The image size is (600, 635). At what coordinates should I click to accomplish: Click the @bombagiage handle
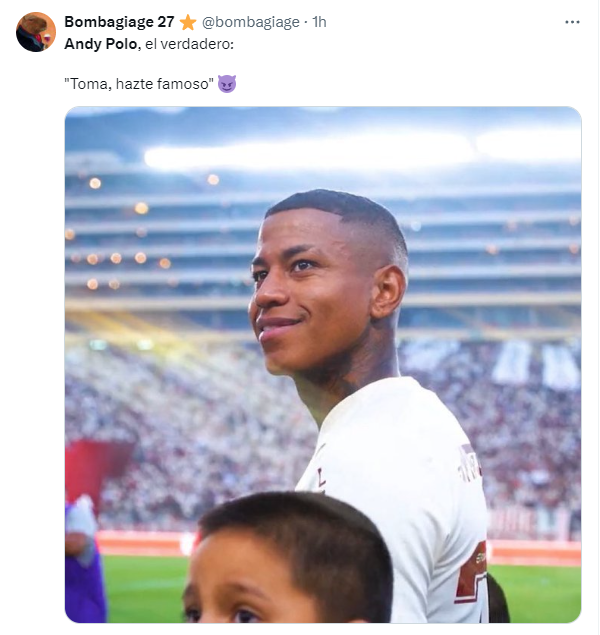point(251,22)
